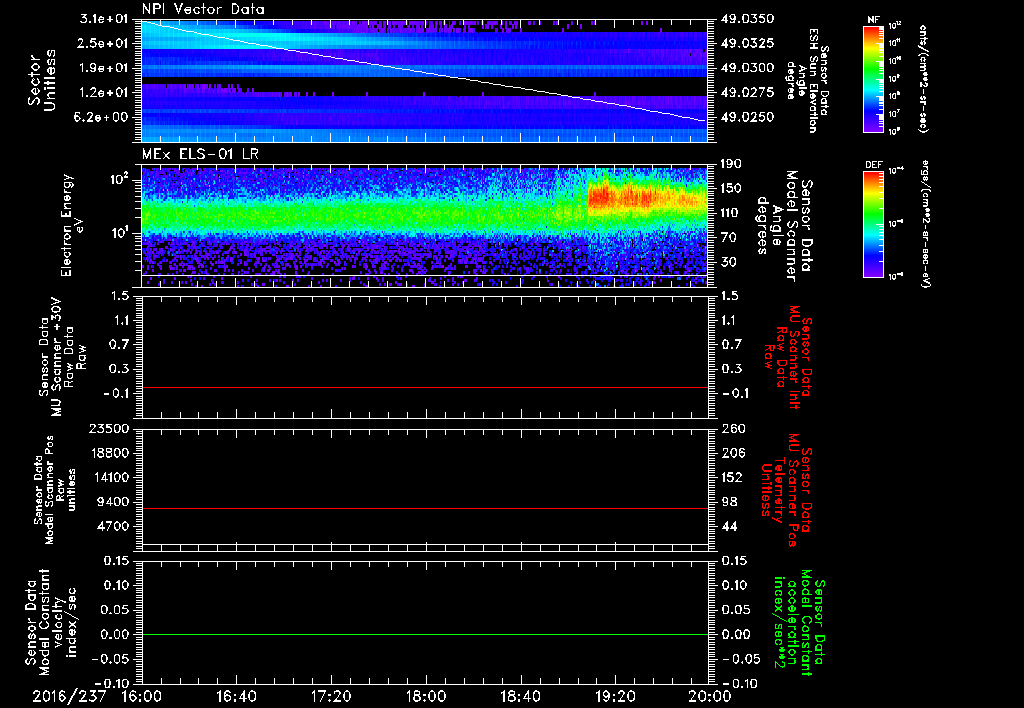
Task: Click the 19:20 time tick label
Action: 615,696
